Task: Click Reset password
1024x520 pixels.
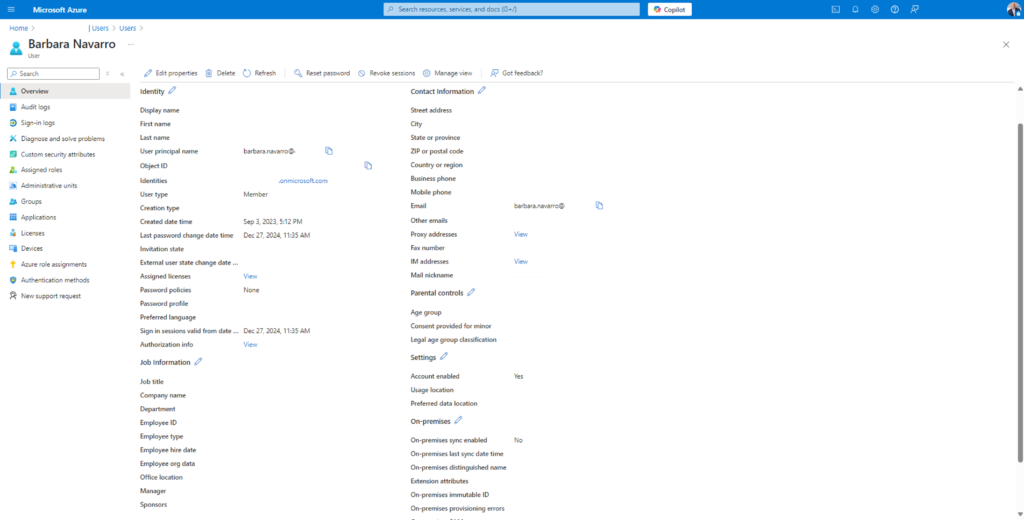Action: coord(322,73)
